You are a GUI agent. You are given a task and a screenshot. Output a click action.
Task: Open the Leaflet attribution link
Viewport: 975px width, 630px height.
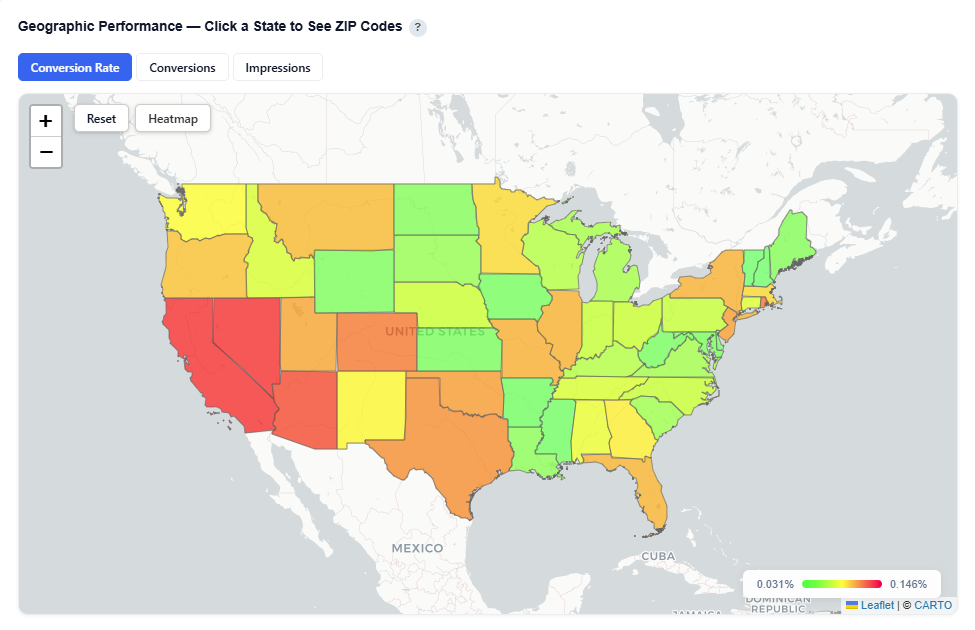pos(877,605)
